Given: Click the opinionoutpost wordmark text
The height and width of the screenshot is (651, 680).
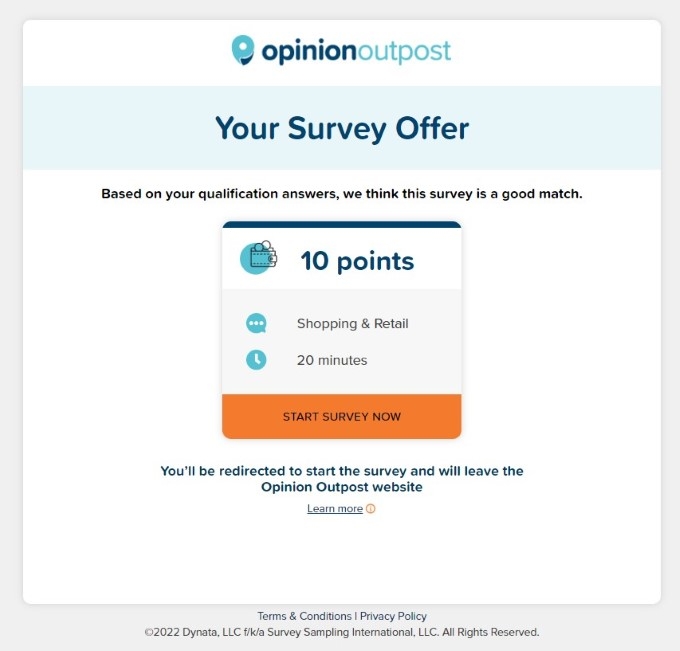Looking at the screenshot, I should coord(356,52).
